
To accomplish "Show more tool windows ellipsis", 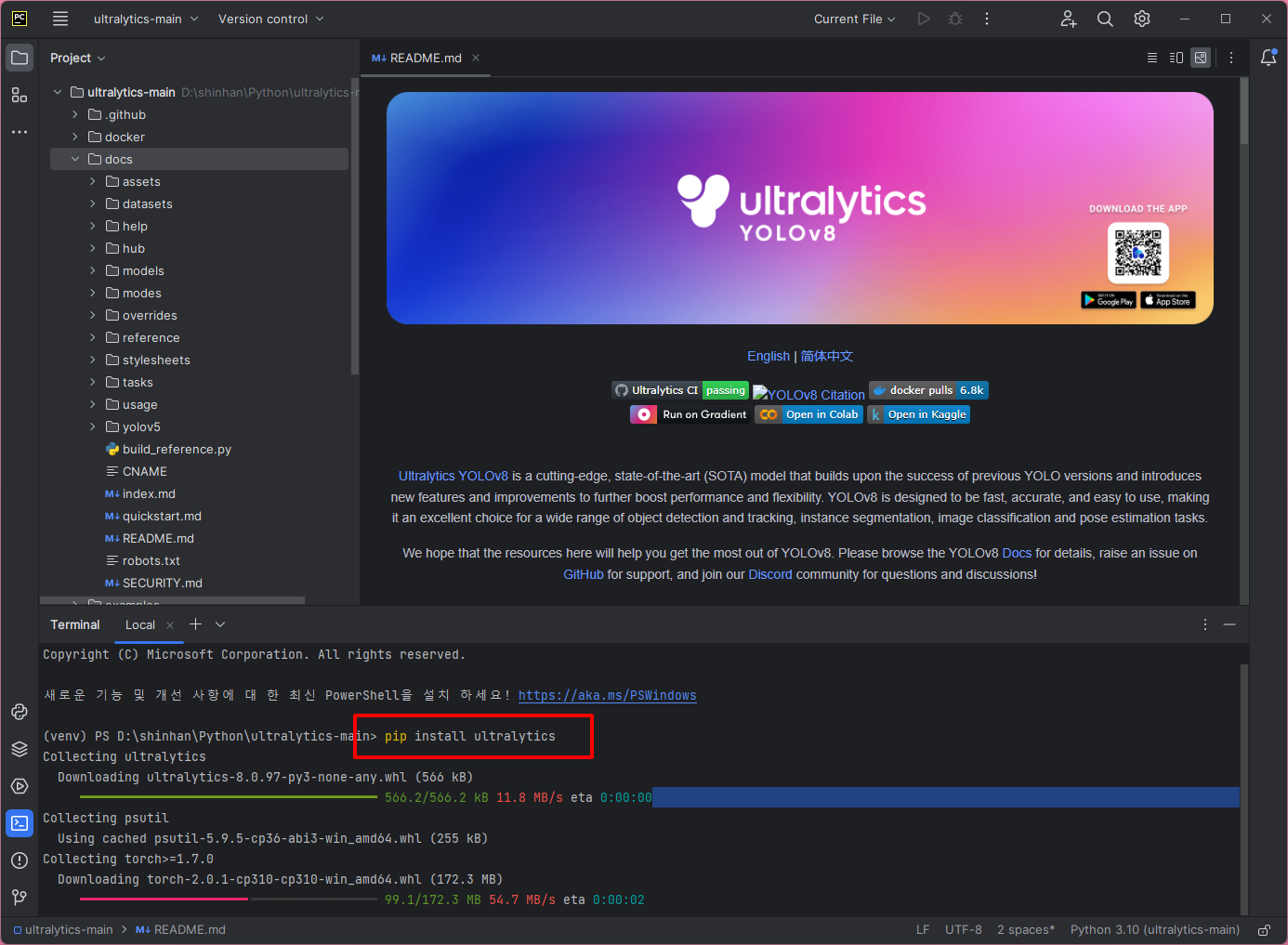I will [20, 132].
